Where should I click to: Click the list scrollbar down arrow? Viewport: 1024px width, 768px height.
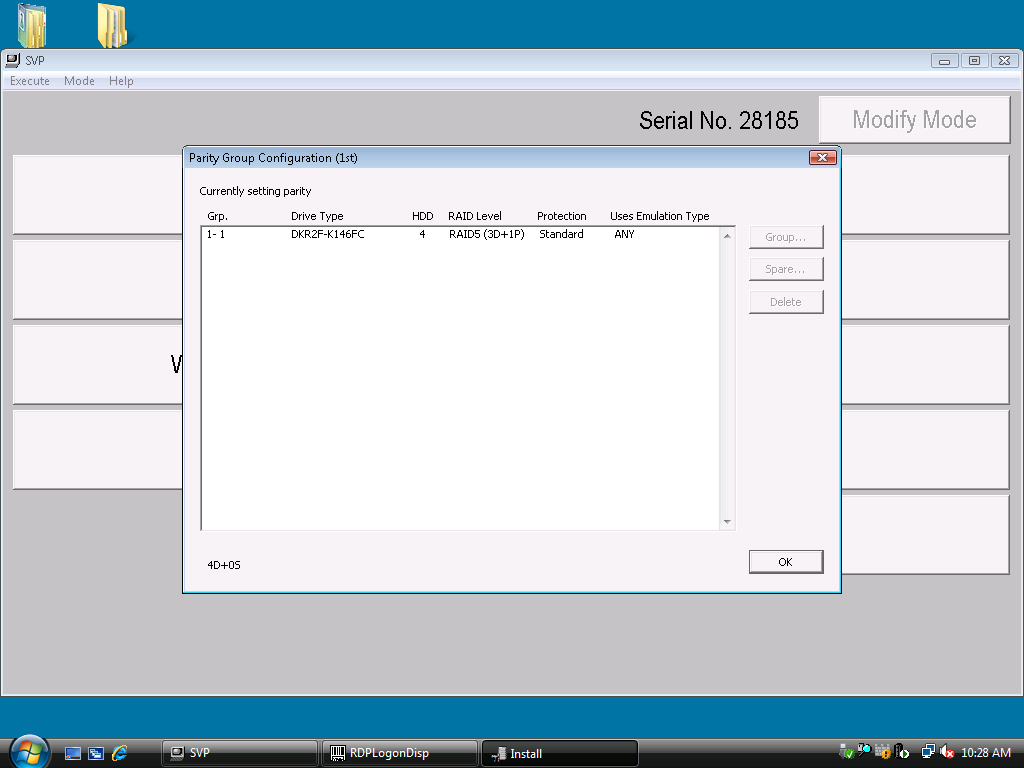727,522
